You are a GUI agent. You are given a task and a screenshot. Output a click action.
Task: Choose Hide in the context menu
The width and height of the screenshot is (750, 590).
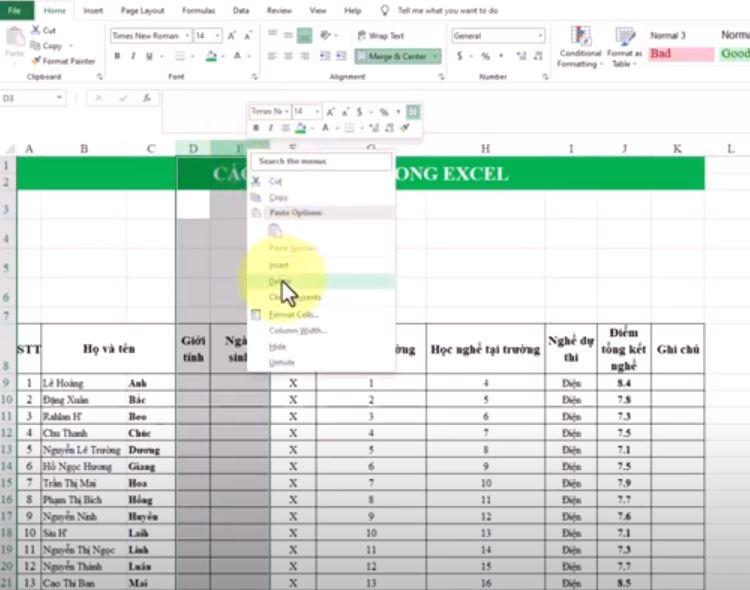321,346
